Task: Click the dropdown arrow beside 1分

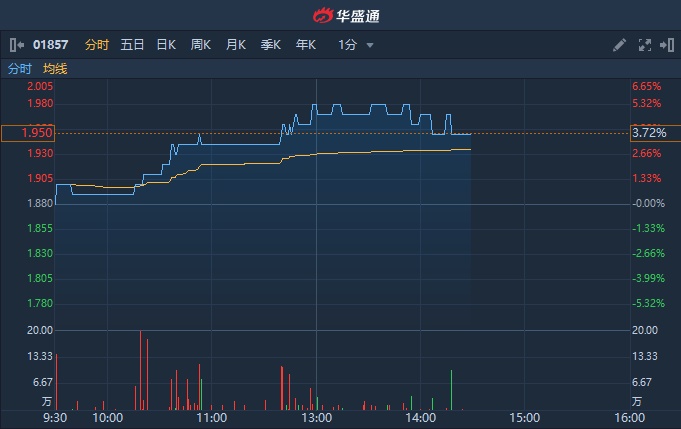Action: 370,45
